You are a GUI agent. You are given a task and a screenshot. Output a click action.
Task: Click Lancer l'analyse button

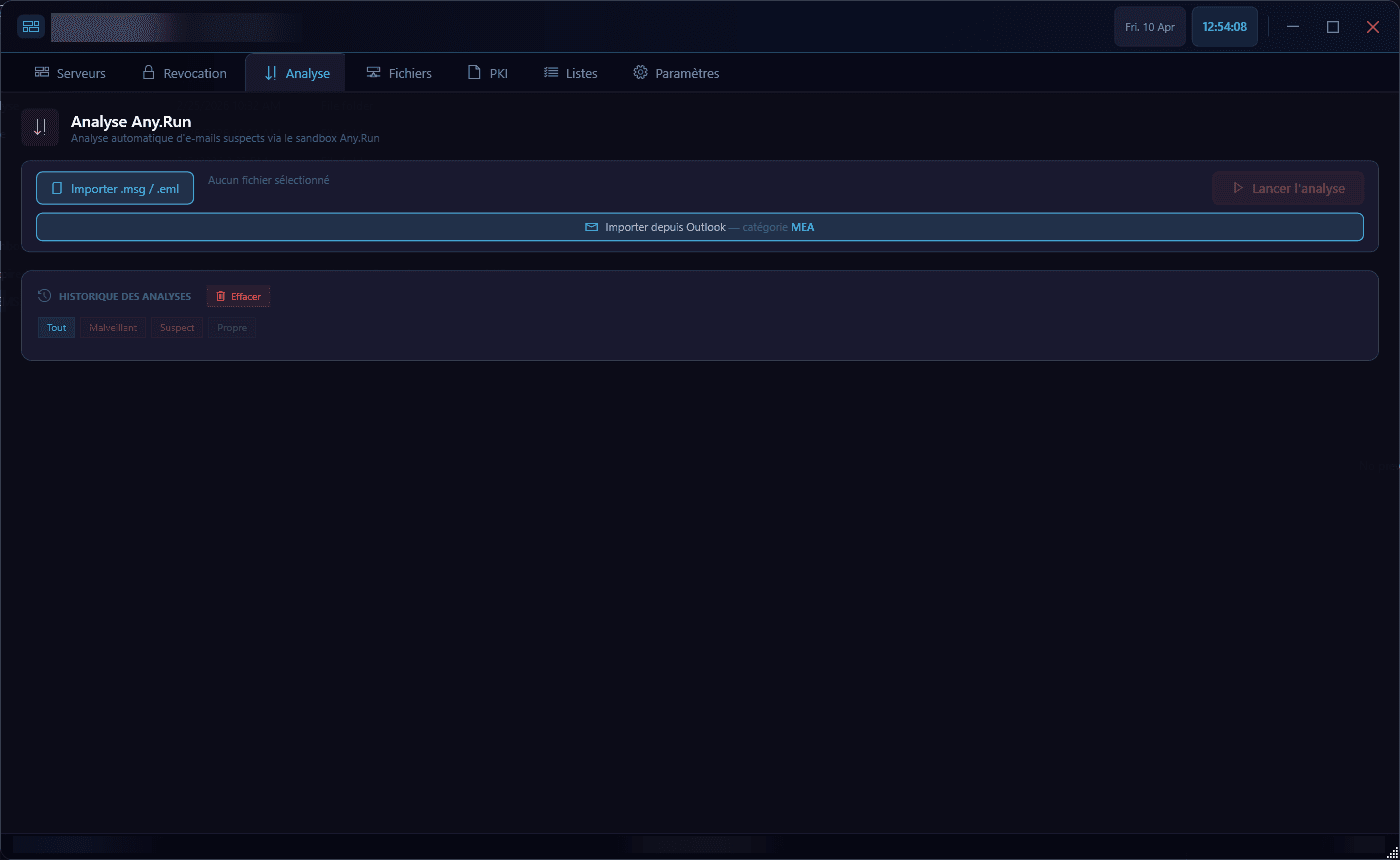coord(1288,188)
